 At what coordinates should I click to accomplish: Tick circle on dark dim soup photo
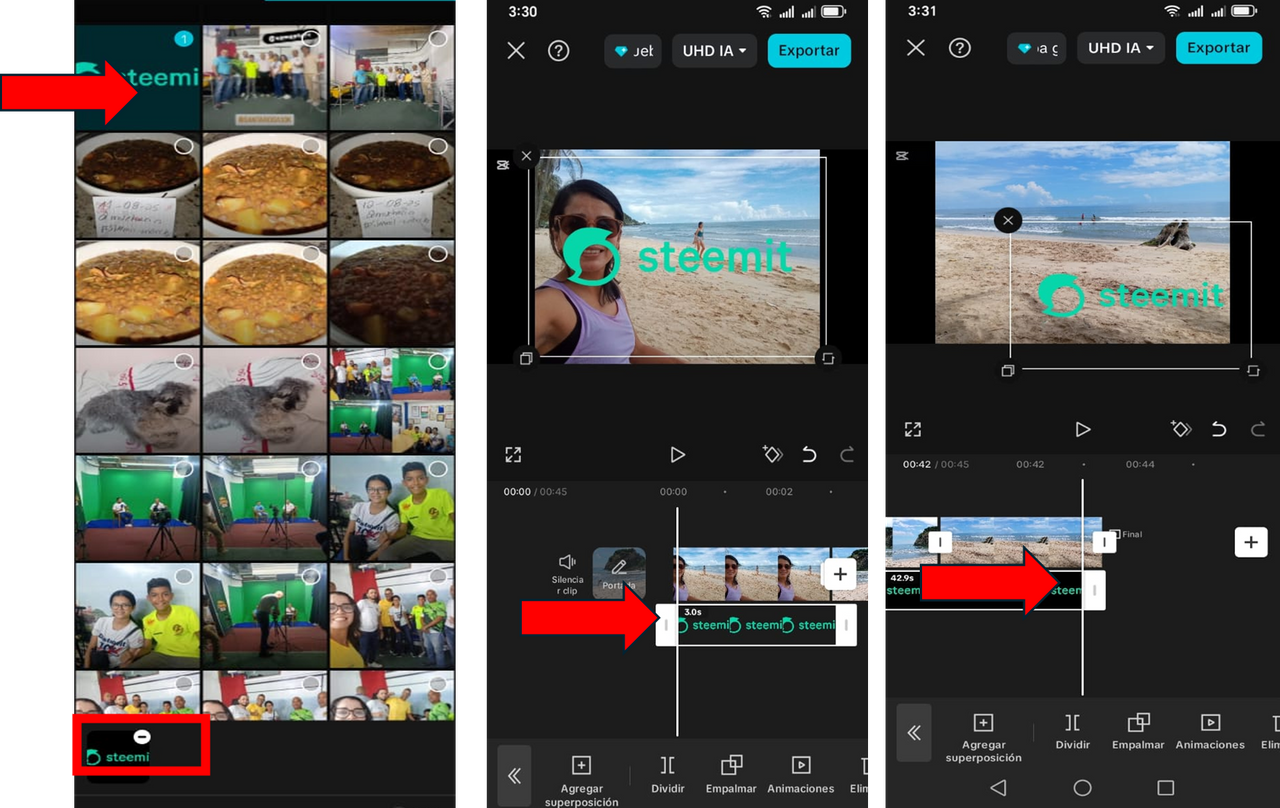click(x=438, y=254)
